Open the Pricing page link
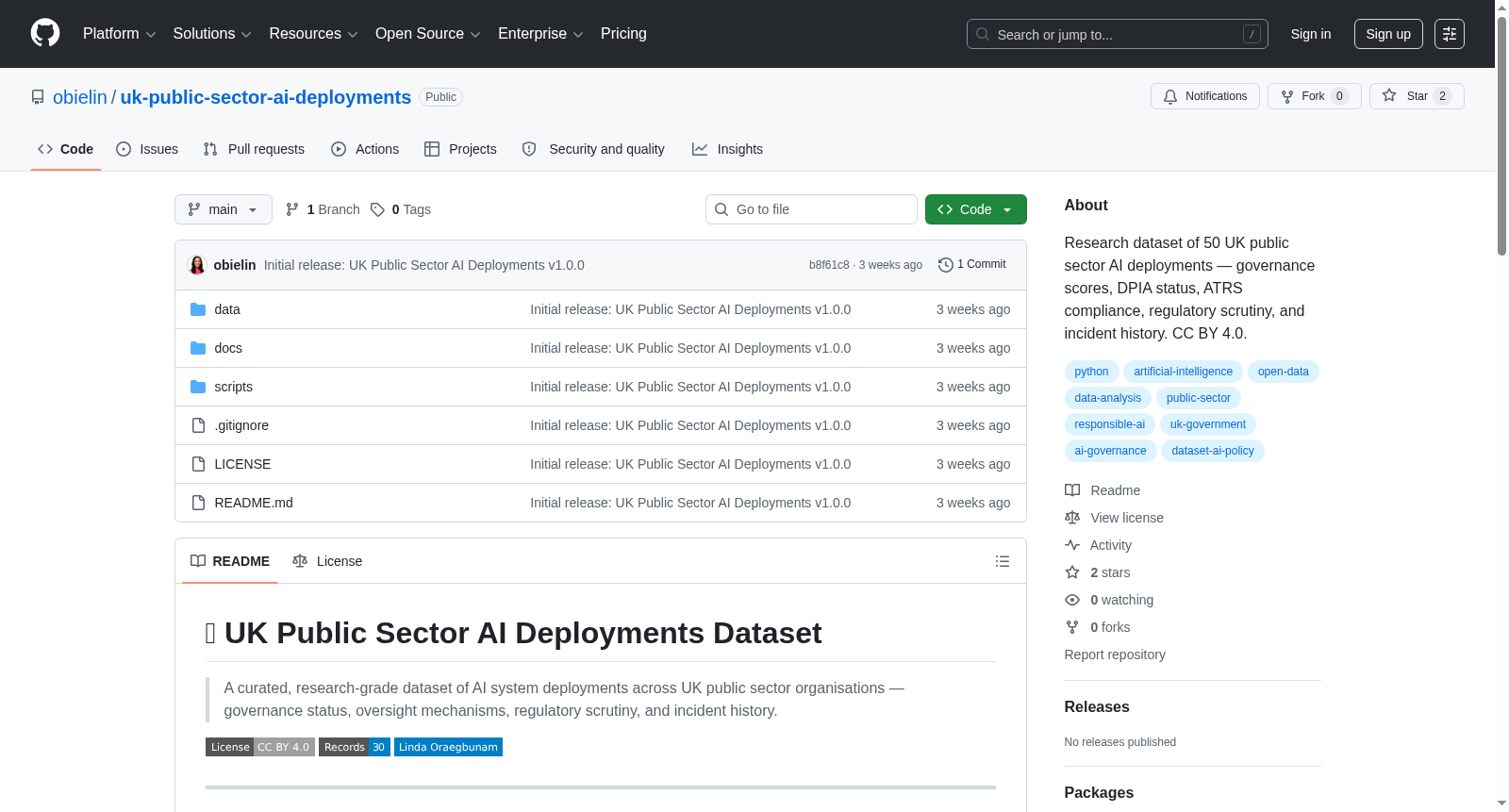Image resolution: width=1509 pixels, height=812 pixels. click(x=623, y=34)
